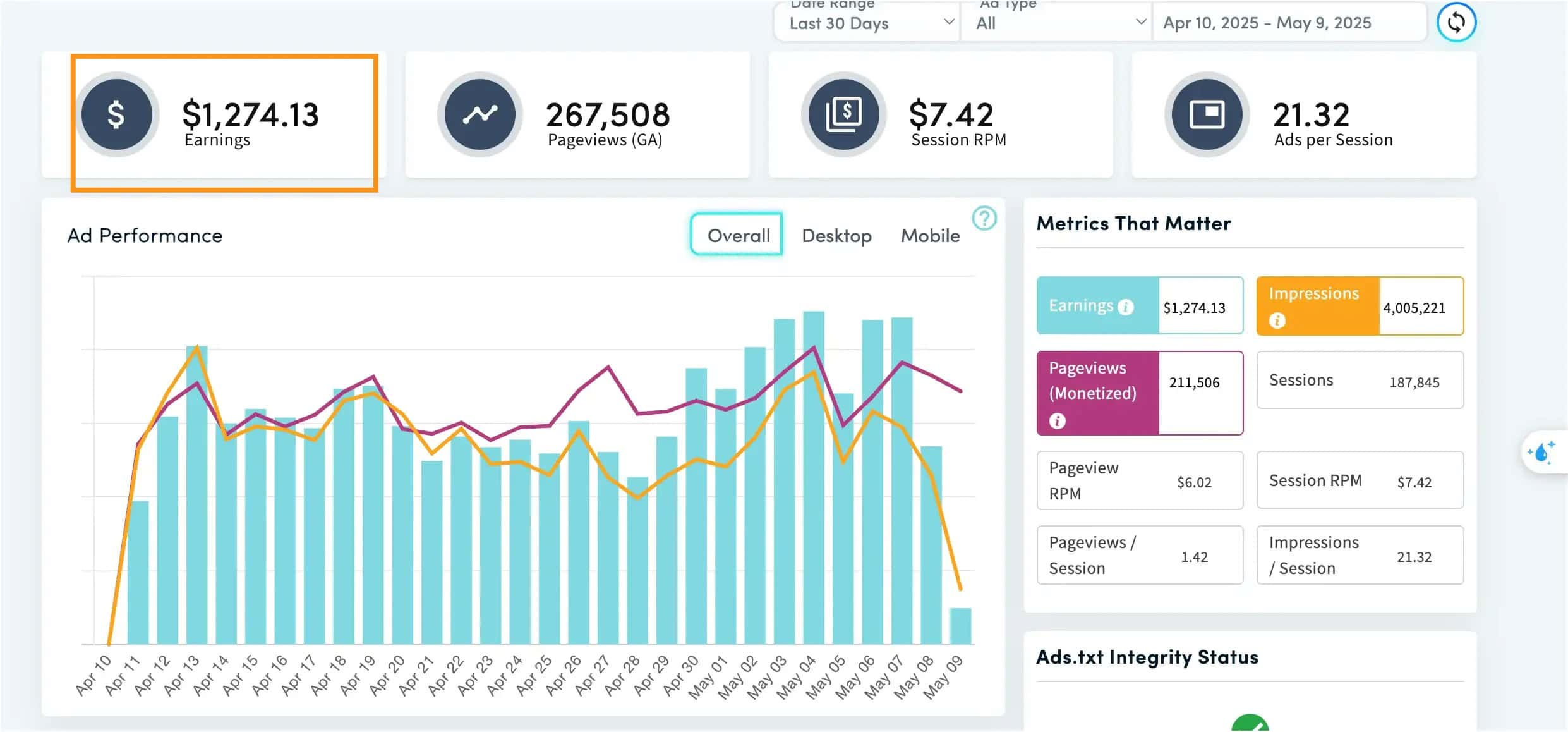
Task: Click the refresh data icon
Action: tap(1456, 22)
